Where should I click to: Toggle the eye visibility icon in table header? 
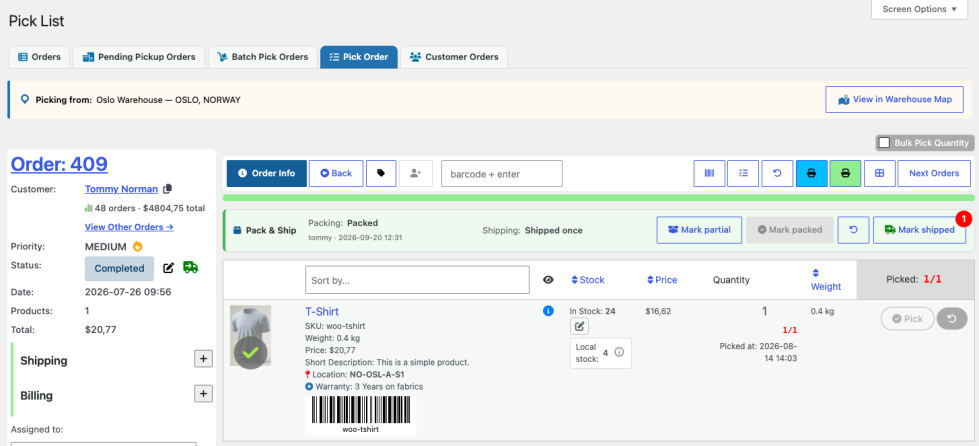(x=548, y=280)
